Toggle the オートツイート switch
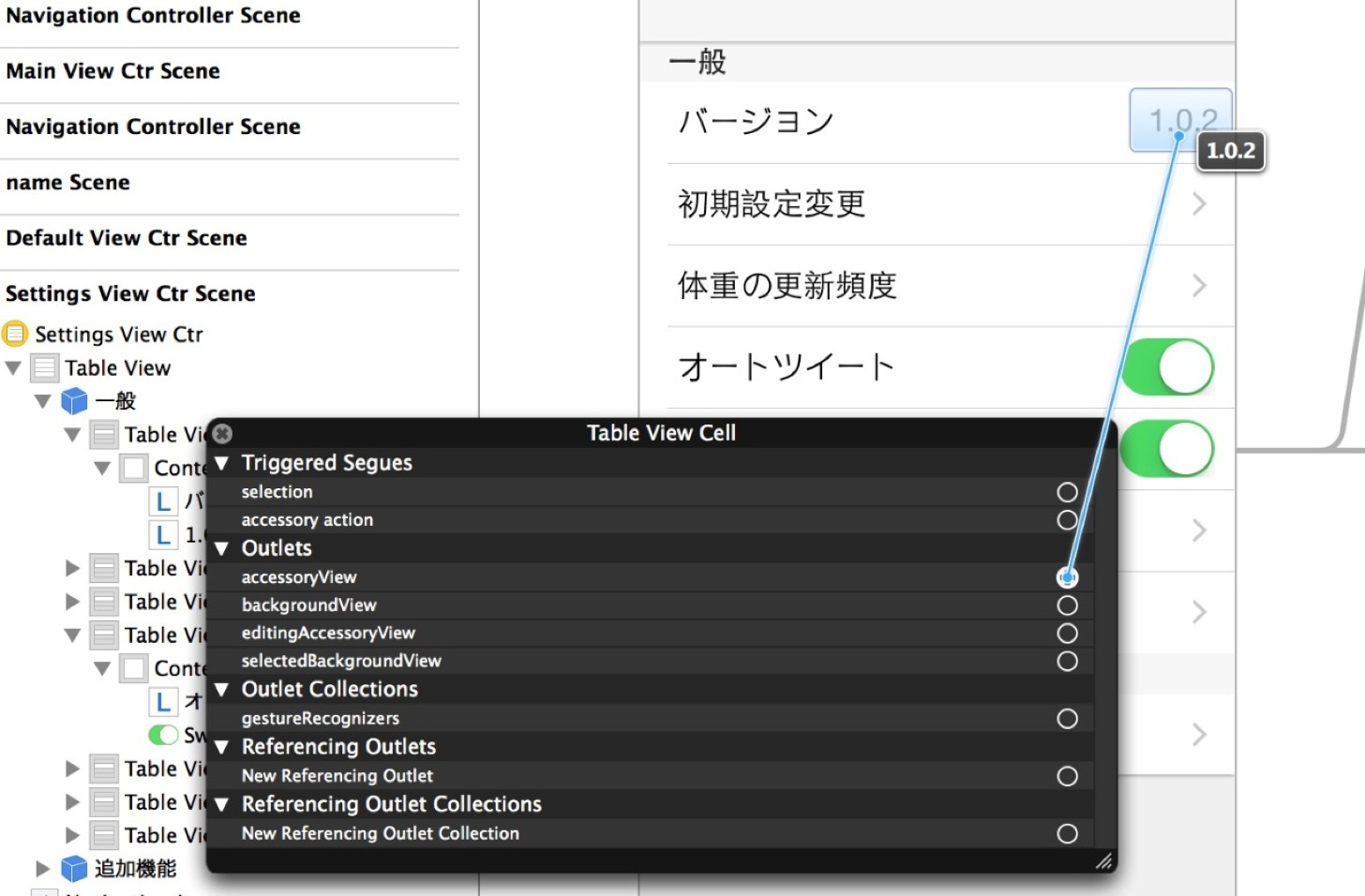 1168,367
